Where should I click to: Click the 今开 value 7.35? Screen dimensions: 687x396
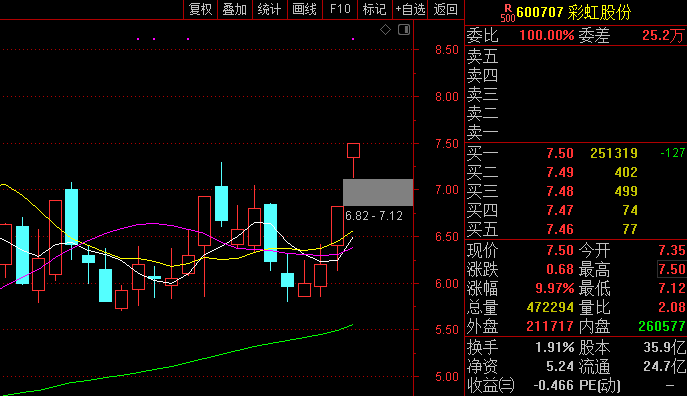pos(672,251)
